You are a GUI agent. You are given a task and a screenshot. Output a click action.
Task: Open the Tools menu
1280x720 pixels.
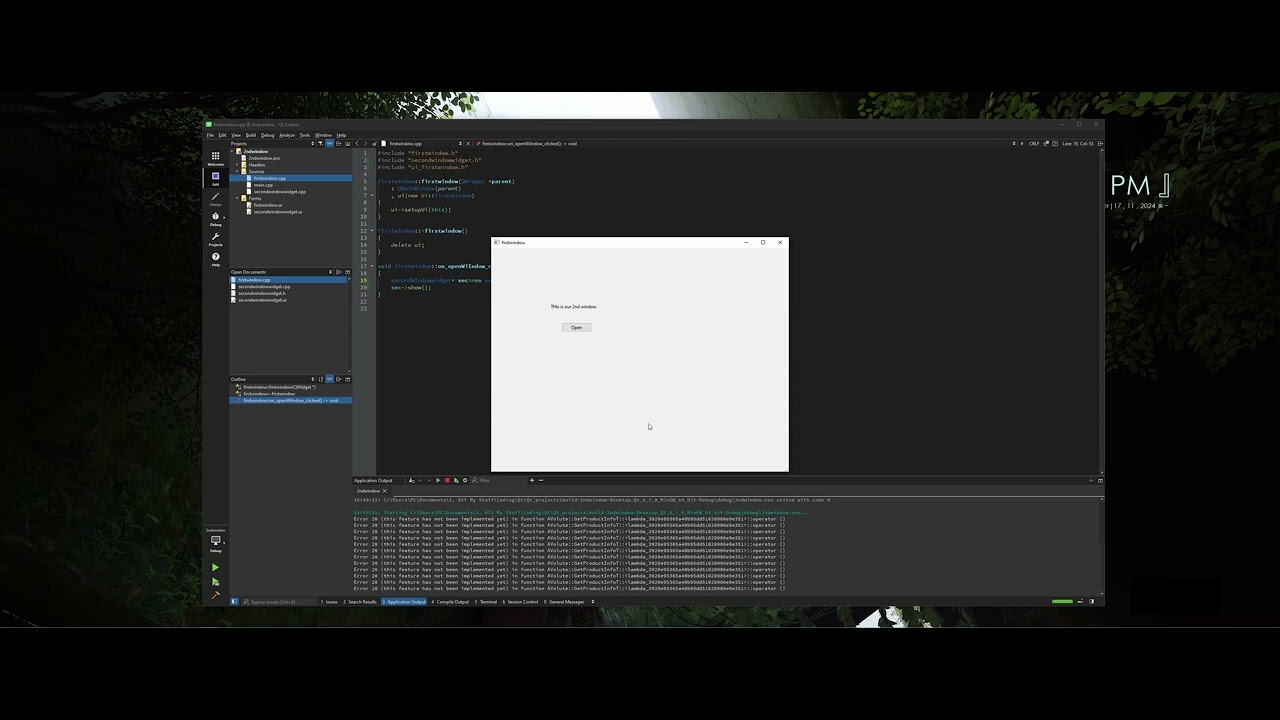[305, 135]
